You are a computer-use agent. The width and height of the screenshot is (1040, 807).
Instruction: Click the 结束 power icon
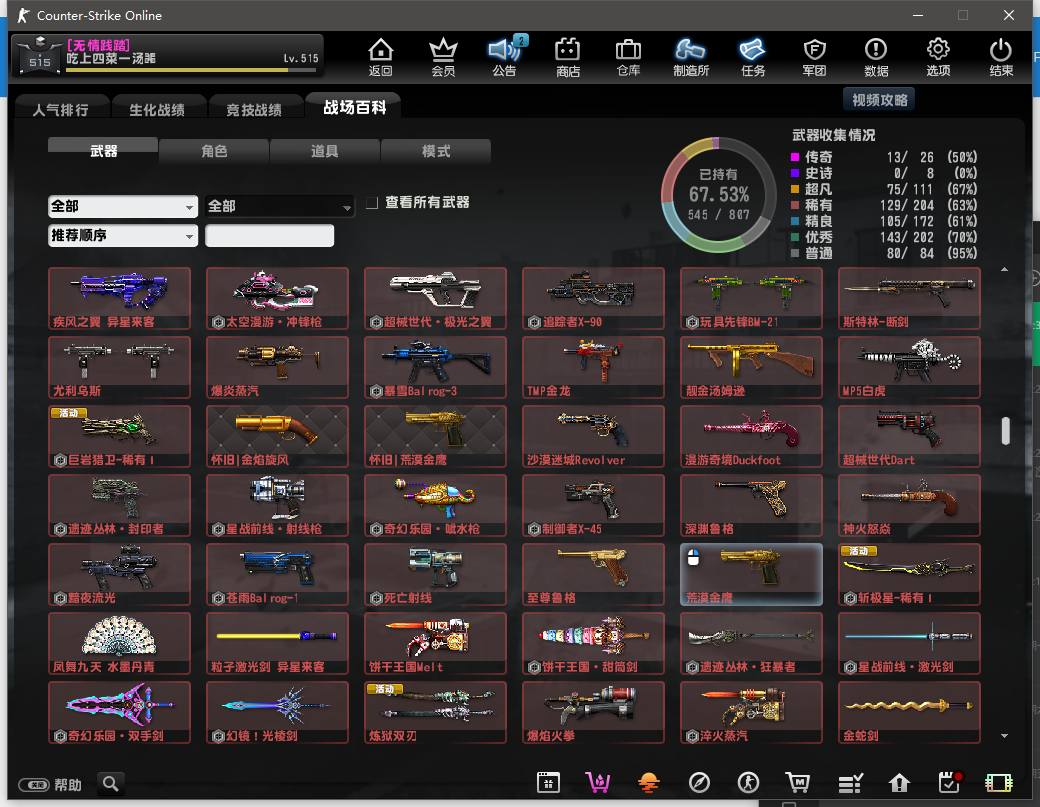(x=1000, y=57)
